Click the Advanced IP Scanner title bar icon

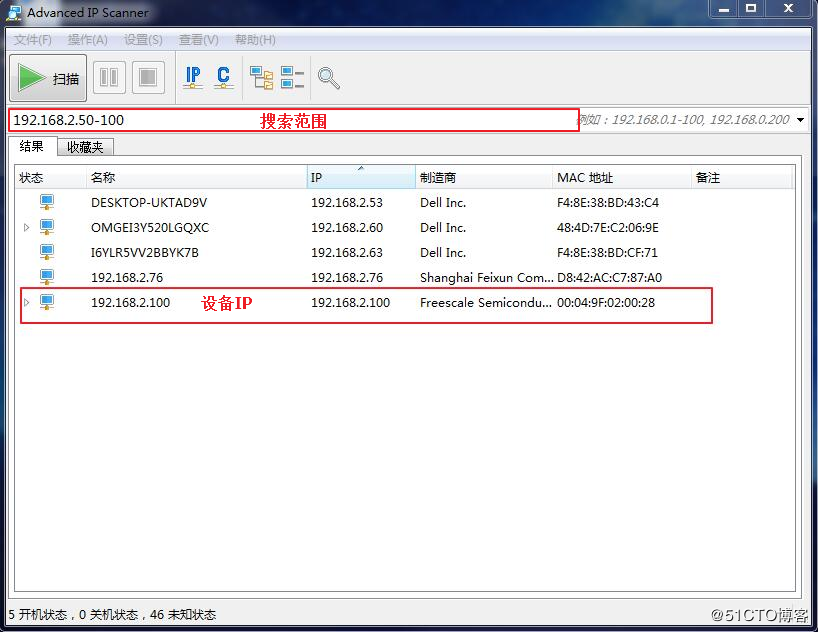pos(14,13)
